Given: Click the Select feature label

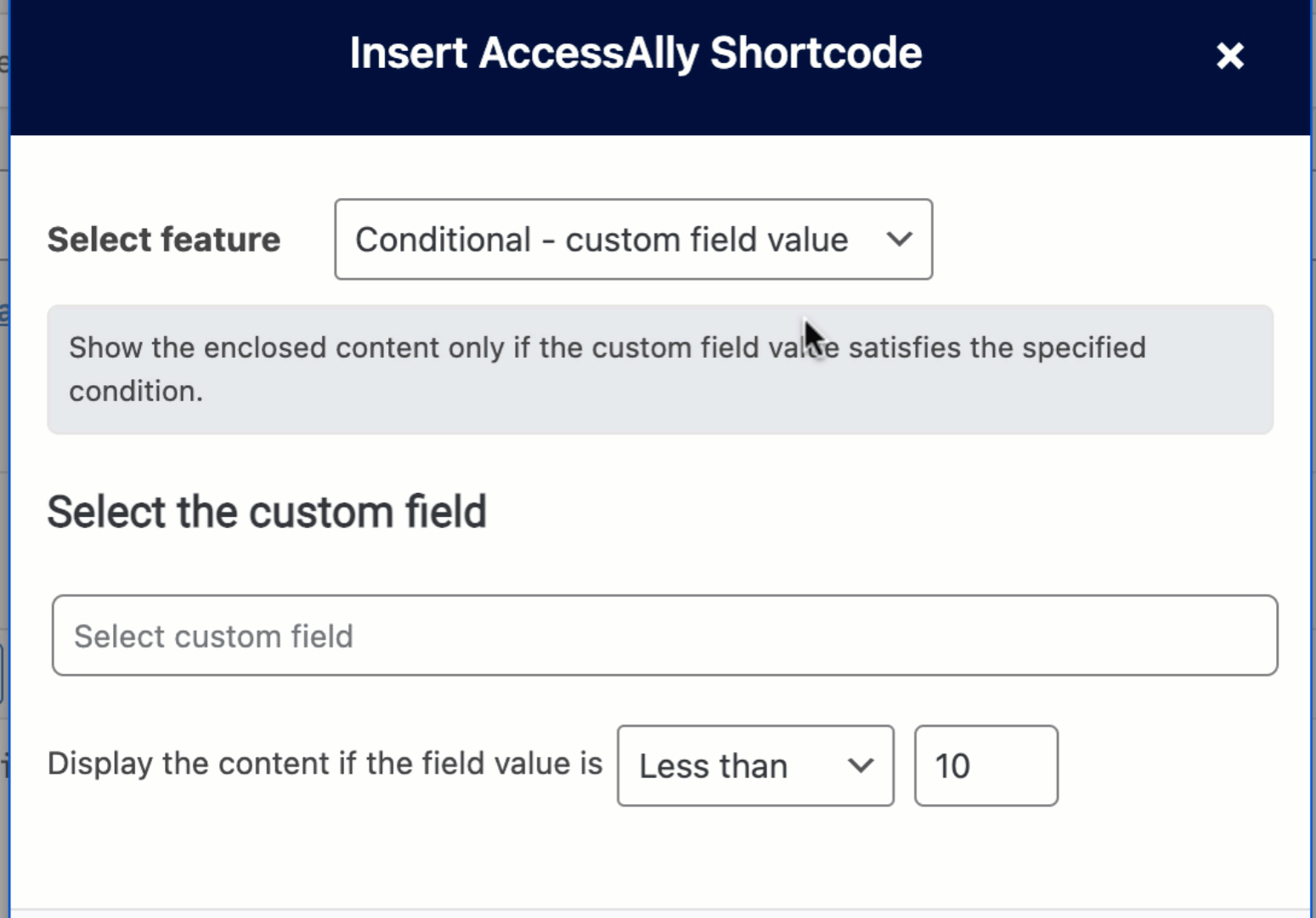Looking at the screenshot, I should click(x=163, y=239).
